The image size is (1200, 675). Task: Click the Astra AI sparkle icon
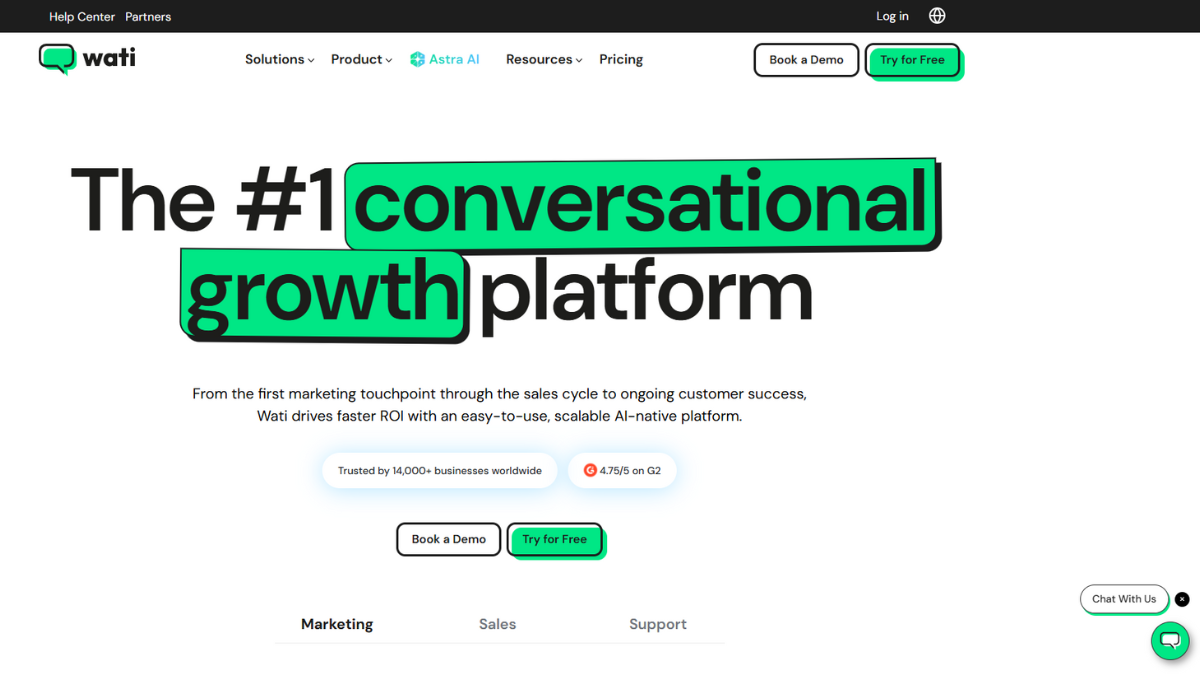coord(417,60)
